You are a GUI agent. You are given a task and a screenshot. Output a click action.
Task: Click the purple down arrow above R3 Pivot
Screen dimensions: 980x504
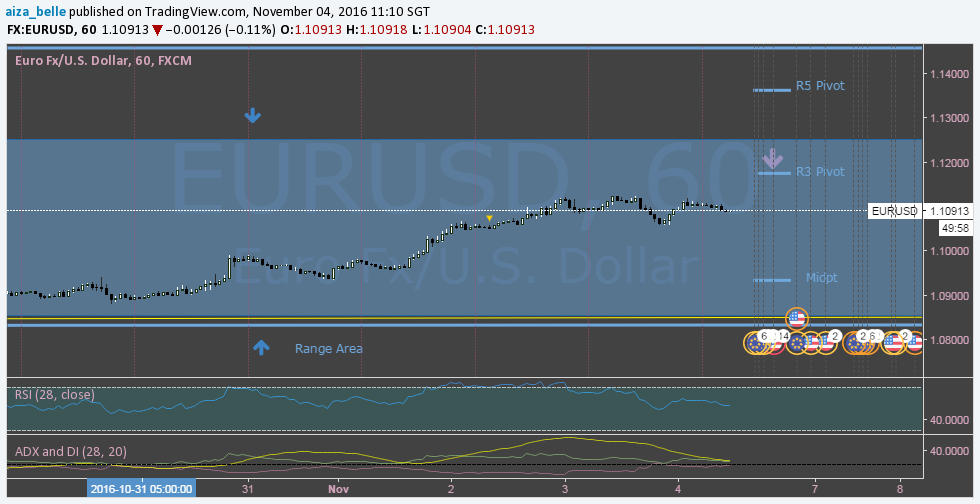click(773, 158)
